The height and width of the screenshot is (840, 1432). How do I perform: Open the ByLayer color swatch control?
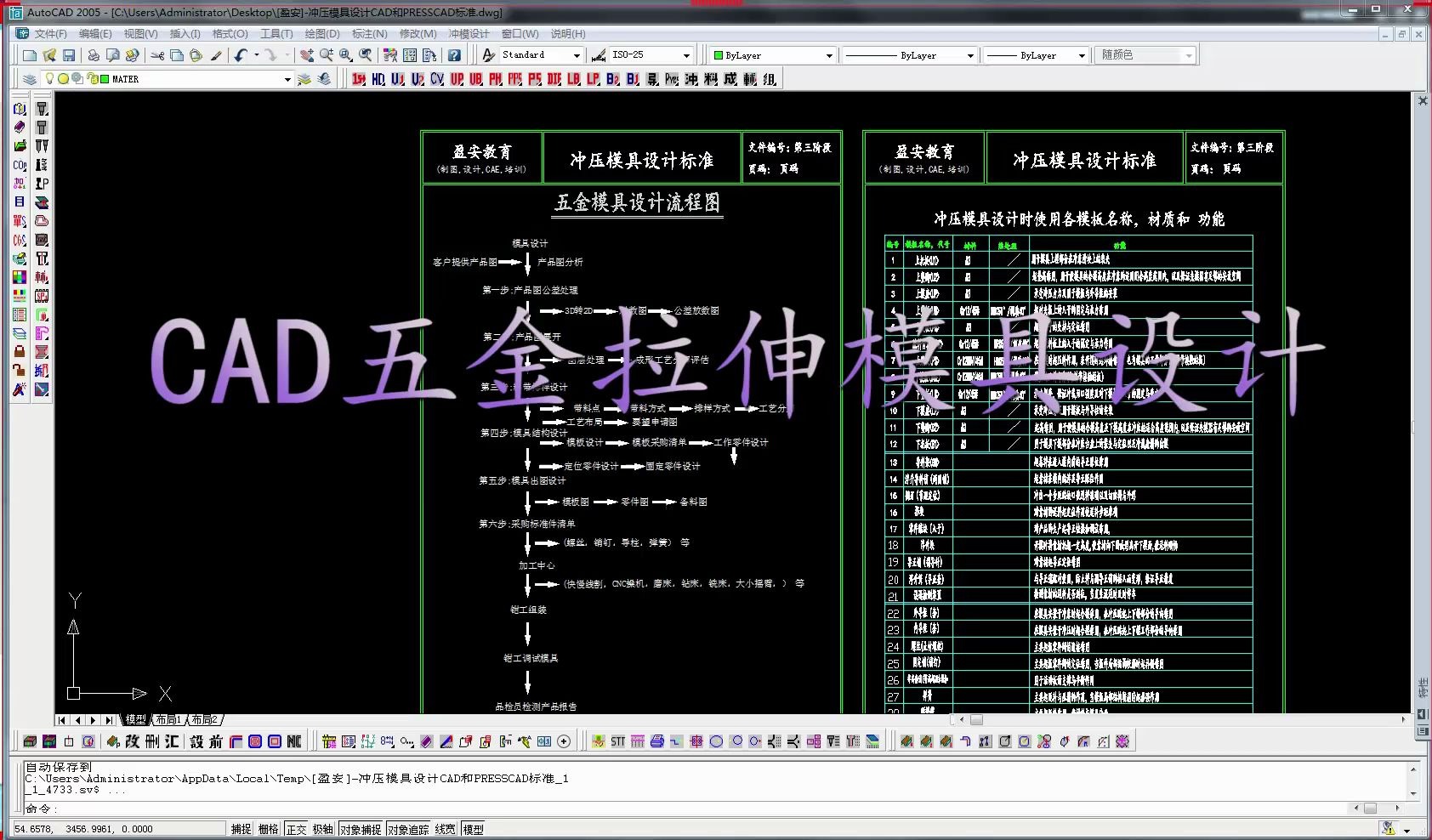click(x=829, y=54)
